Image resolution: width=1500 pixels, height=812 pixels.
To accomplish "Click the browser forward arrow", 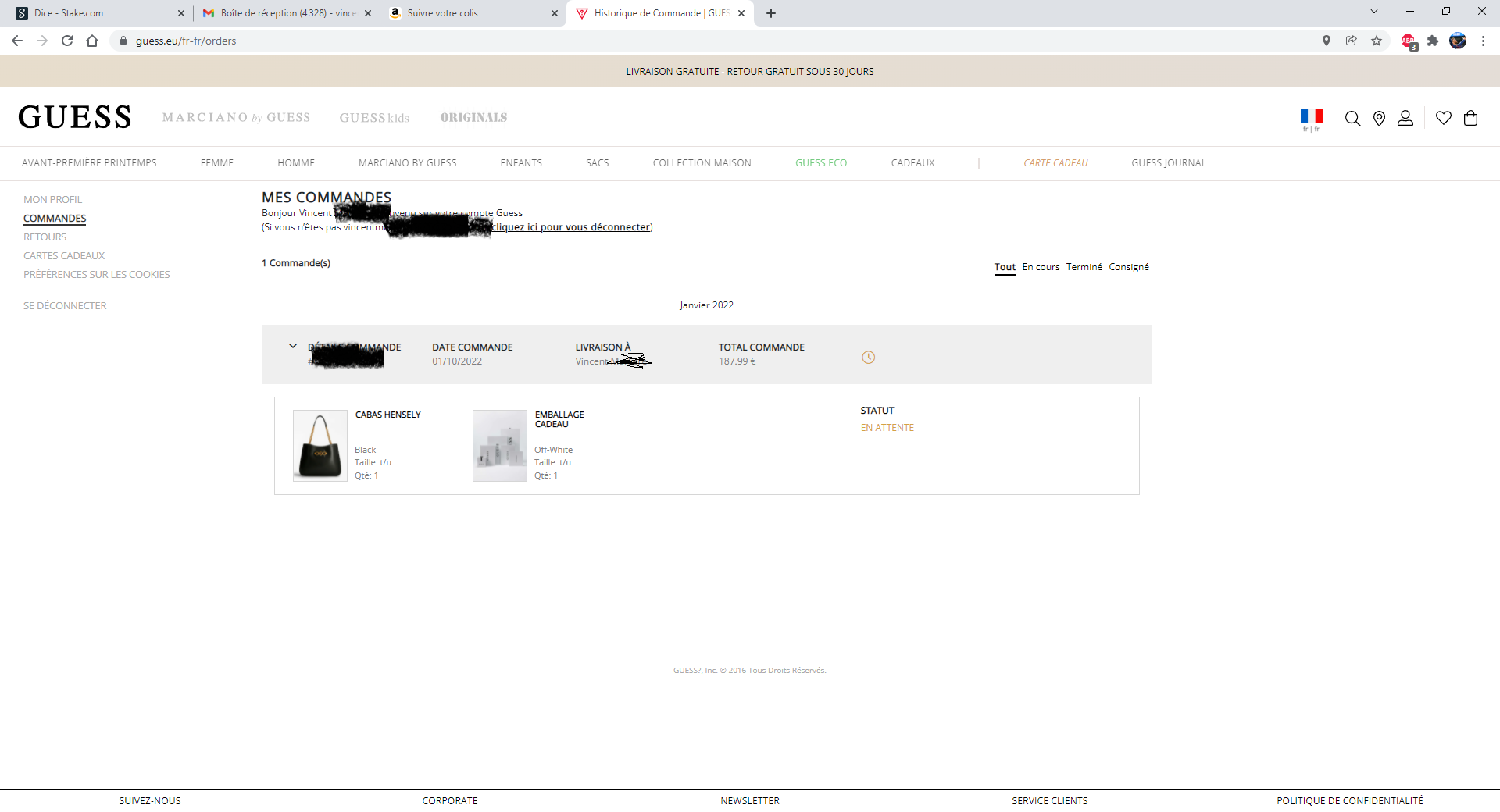I will click(x=42, y=41).
